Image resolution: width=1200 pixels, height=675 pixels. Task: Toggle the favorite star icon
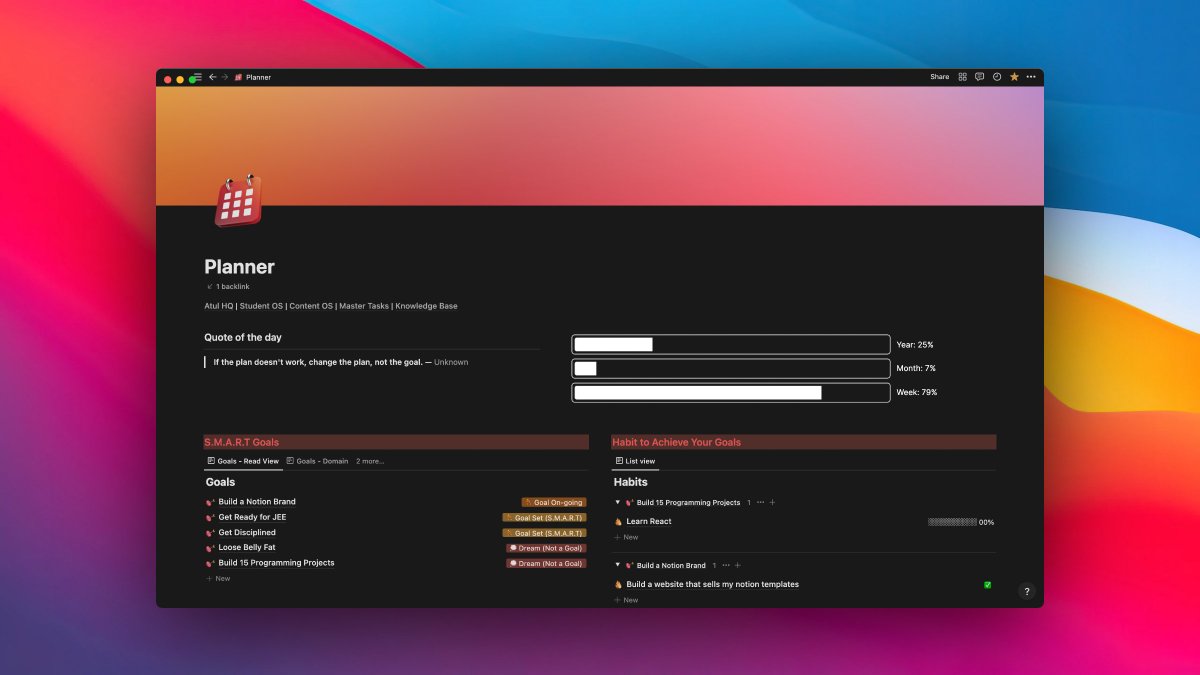pos(1014,77)
